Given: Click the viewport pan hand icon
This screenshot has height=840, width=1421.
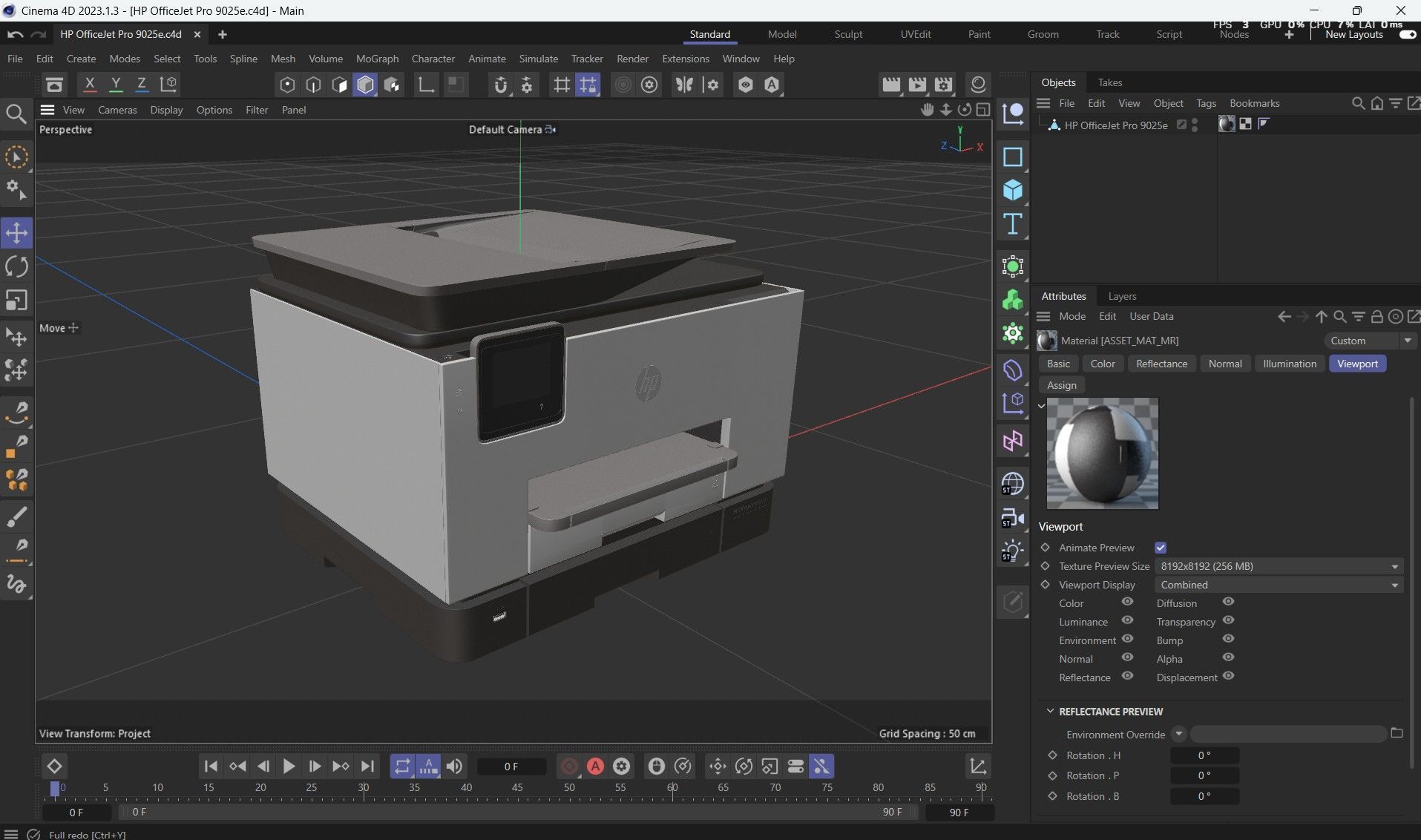Looking at the screenshot, I should point(928,110).
